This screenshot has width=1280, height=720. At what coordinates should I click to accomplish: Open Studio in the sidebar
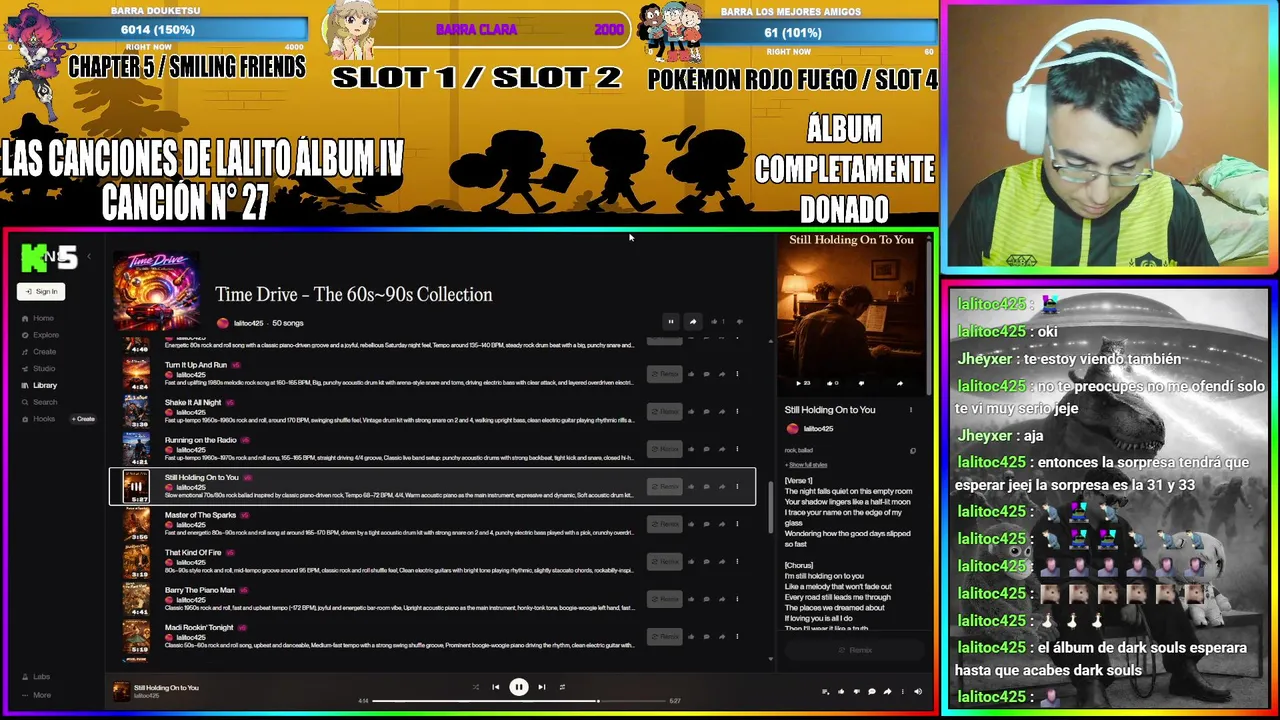38,369
